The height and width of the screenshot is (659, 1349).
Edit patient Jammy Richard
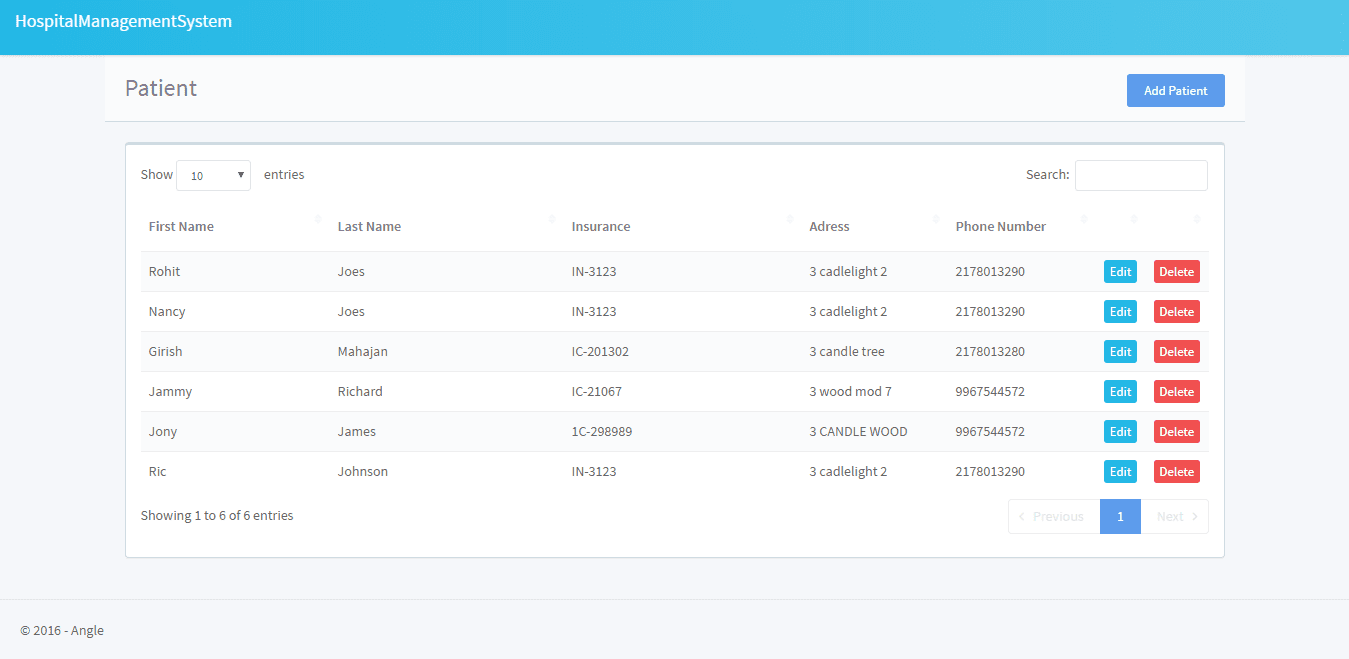point(1120,392)
